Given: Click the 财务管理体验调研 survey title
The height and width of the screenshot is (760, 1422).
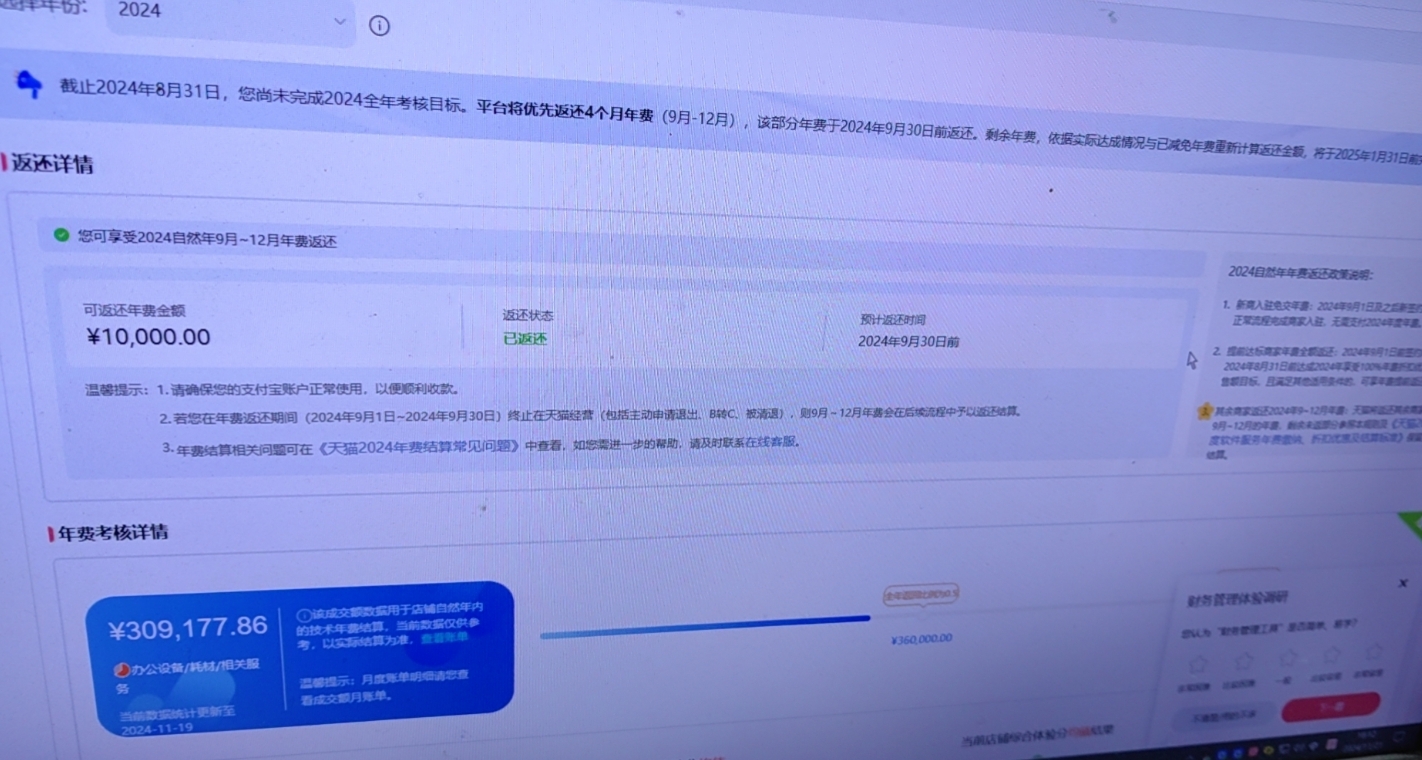Looking at the screenshot, I should click(x=1237, y=598).
